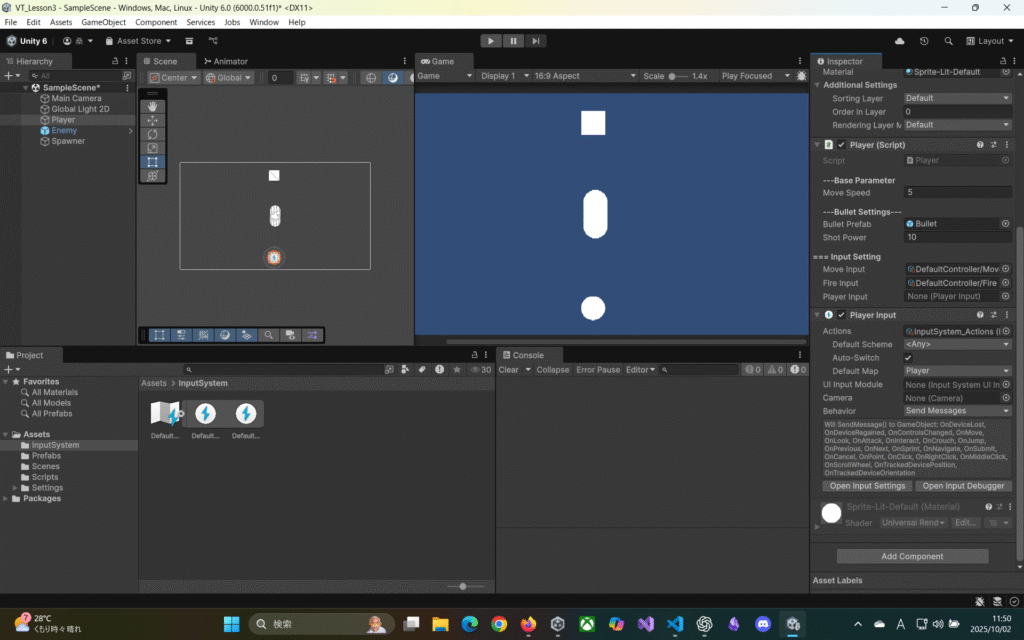Viewport: 1024px width, 640px height.
Task: Select the Move tool in Scene toolbar
Action: pos(152,120)
